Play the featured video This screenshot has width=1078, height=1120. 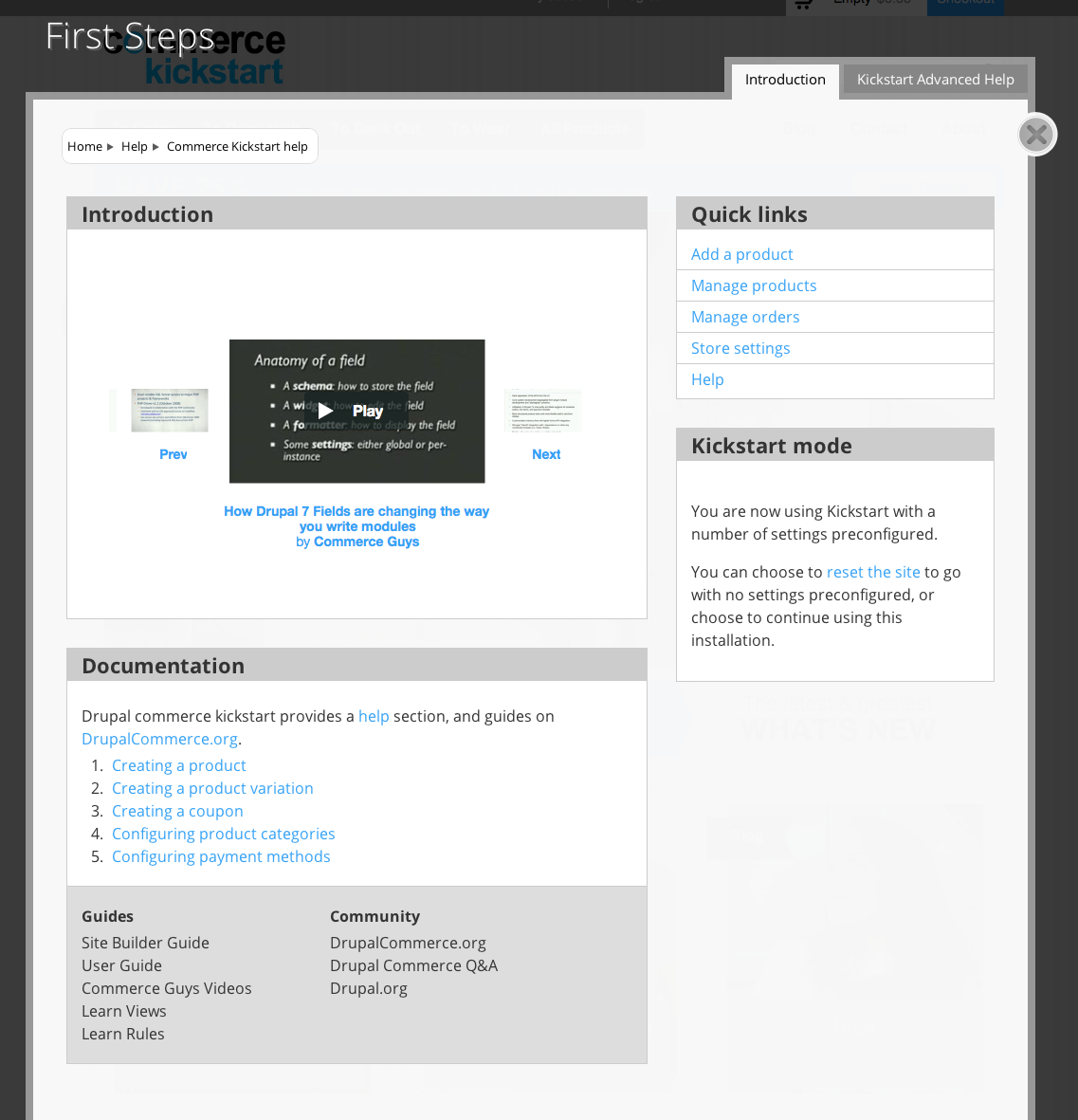[356, 411]
